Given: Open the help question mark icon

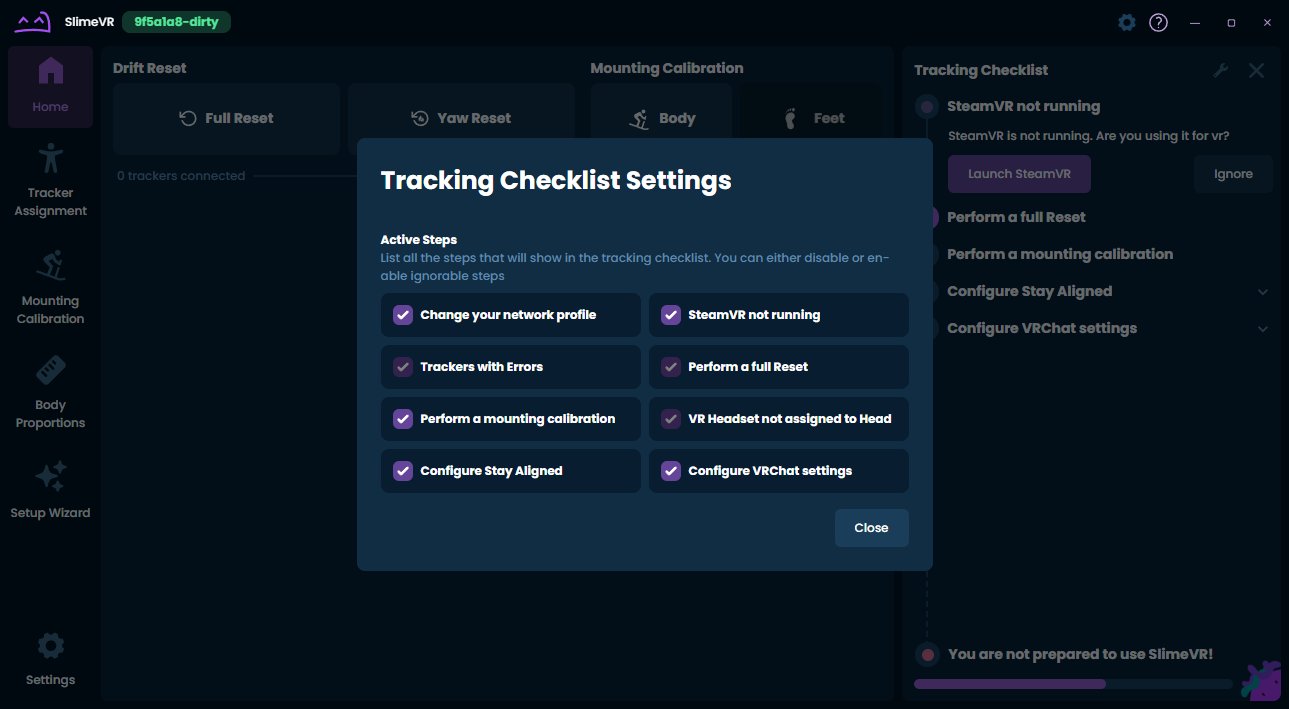Looking at the screenshot, I should [x=1158, y=22].
